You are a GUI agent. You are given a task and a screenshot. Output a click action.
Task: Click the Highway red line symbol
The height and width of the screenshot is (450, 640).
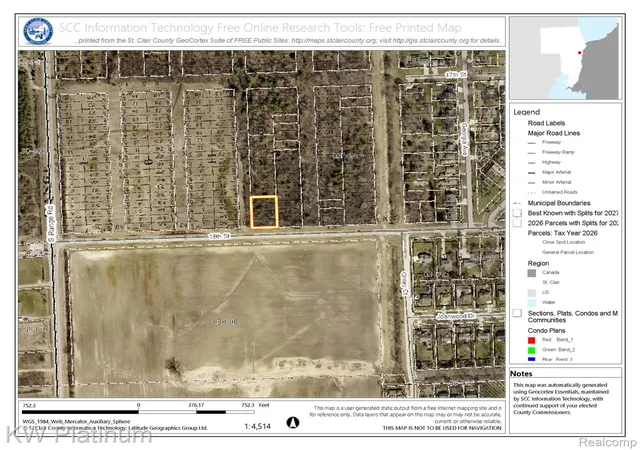point(531,163)
